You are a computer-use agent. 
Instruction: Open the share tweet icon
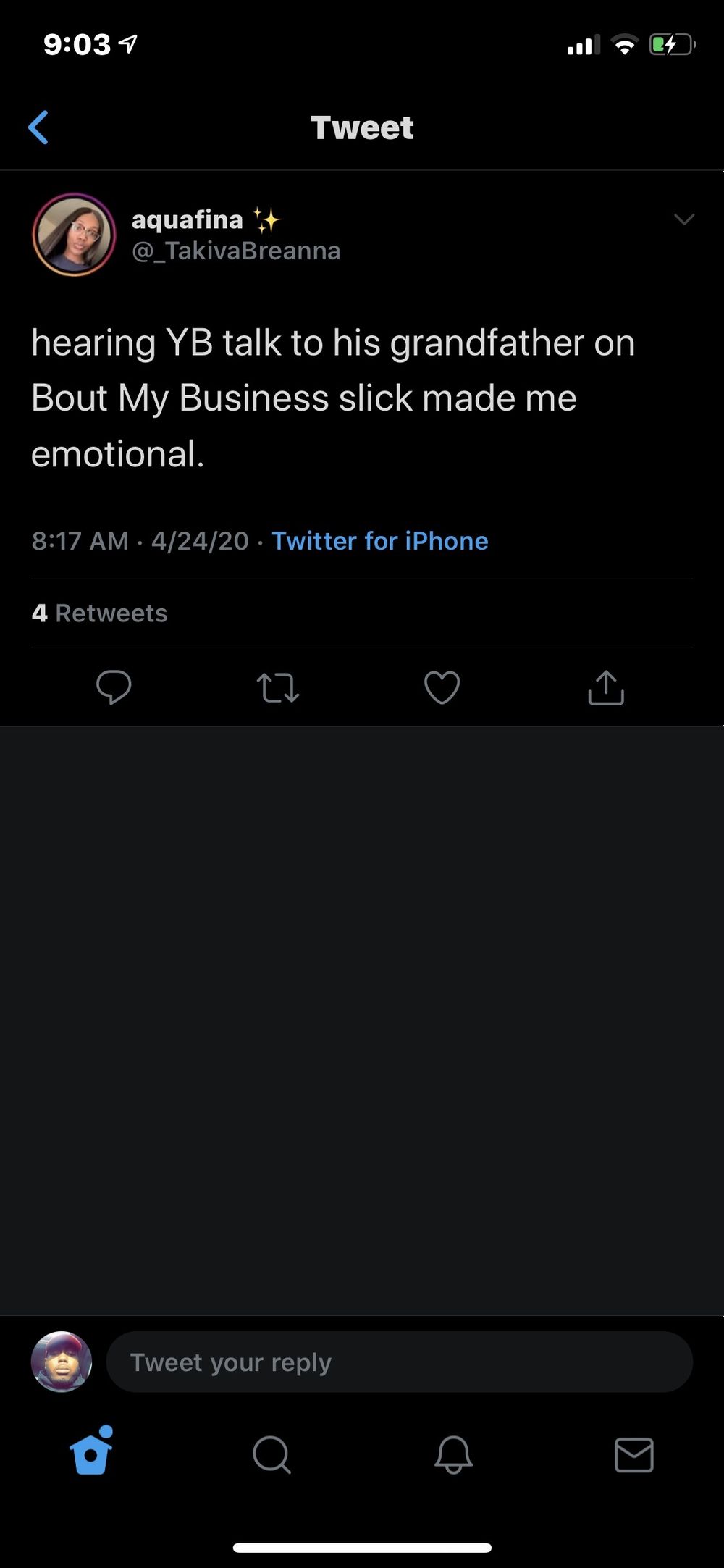click(606, 687)
